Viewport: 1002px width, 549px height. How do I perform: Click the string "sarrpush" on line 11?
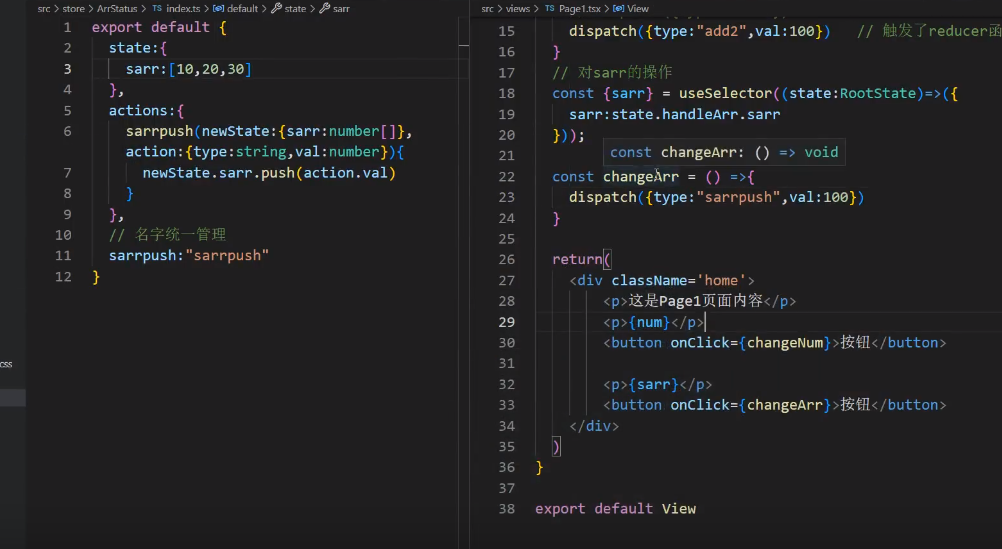[227, 256]
